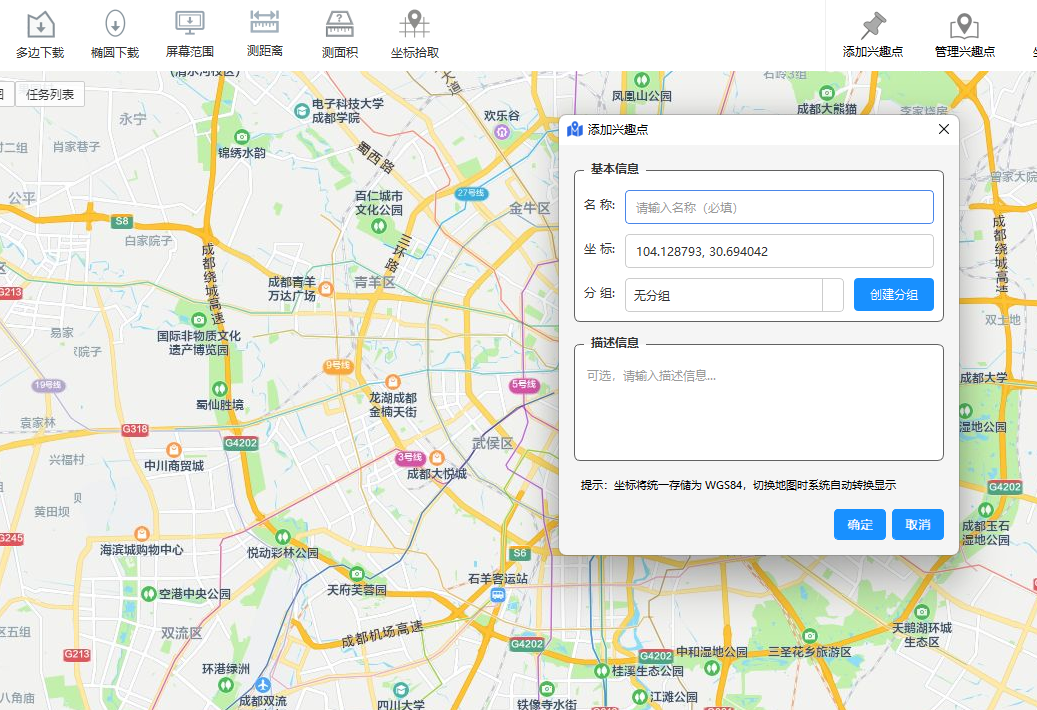
Task: Click the 添加兴趣点 pushpin icon
Action: [874, 25]
